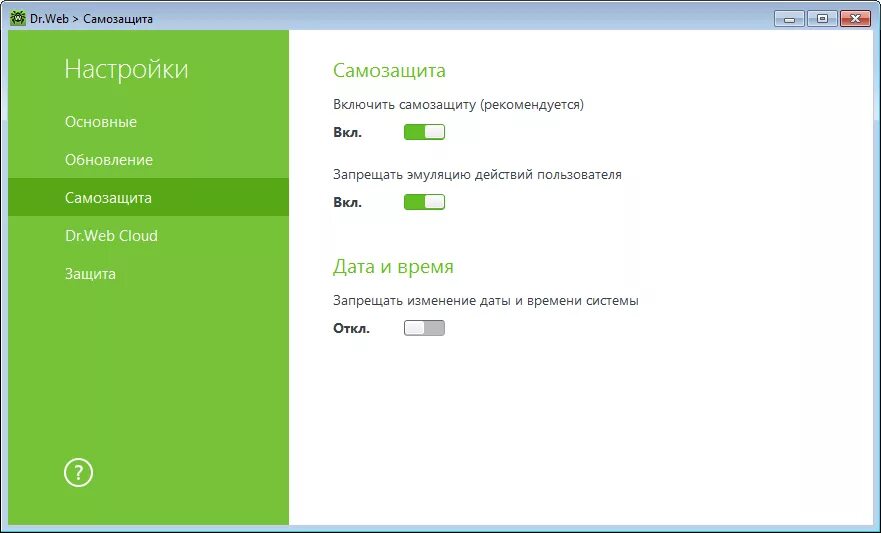Click the 'Откл.' status text
This screenshot has height=533, width=881.
tap(351, 329)
